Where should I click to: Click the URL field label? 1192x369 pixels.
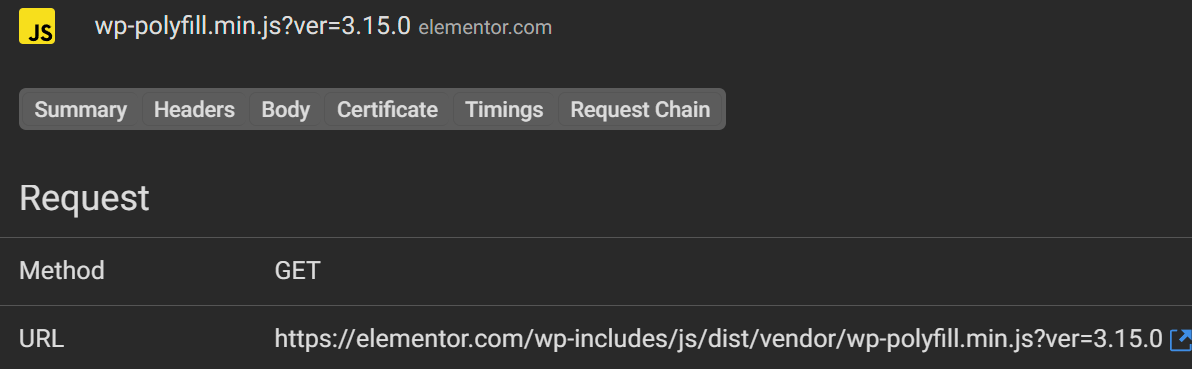pos(41,339)
